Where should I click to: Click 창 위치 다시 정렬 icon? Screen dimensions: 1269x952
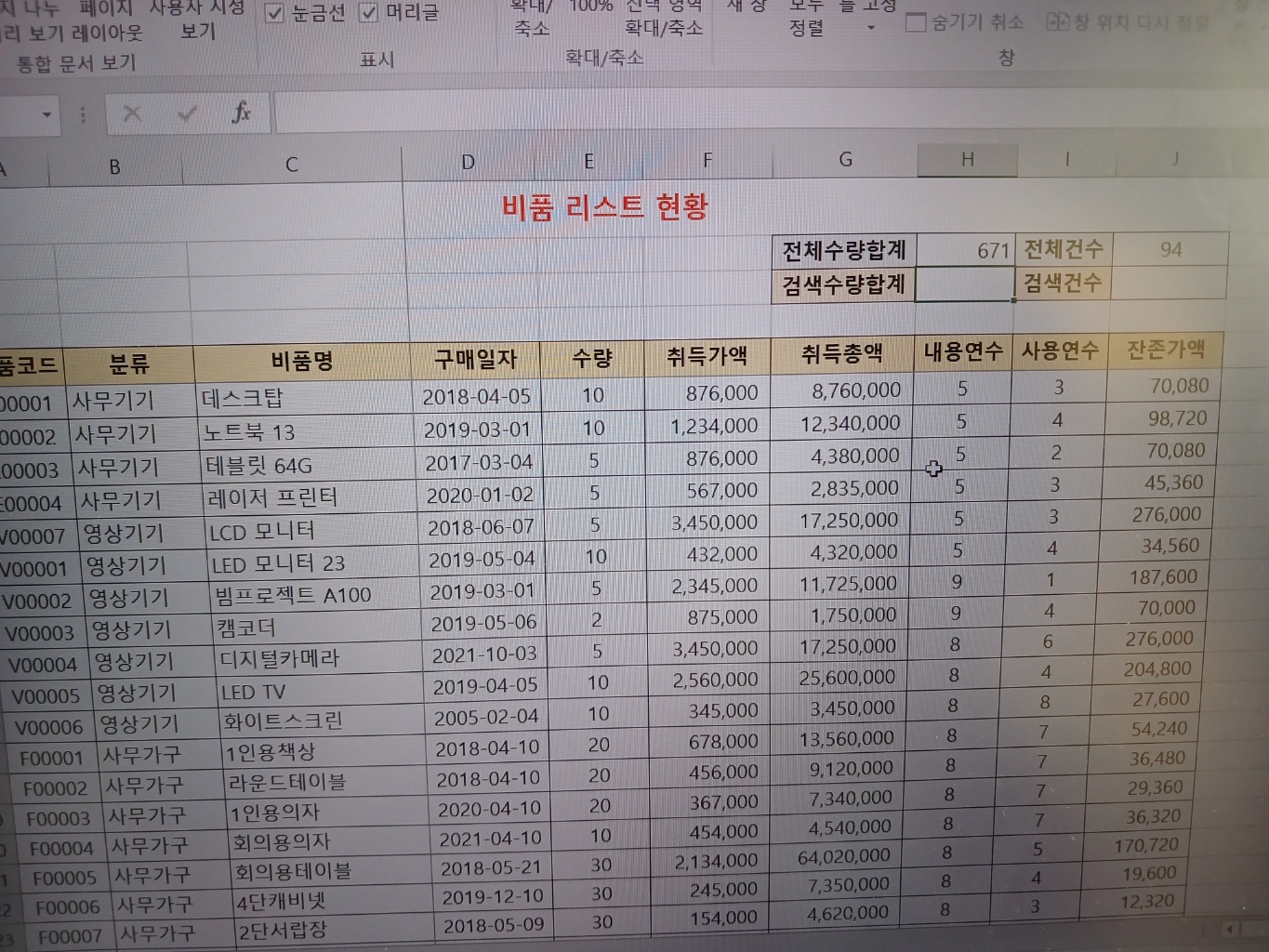click(1057, 20)
